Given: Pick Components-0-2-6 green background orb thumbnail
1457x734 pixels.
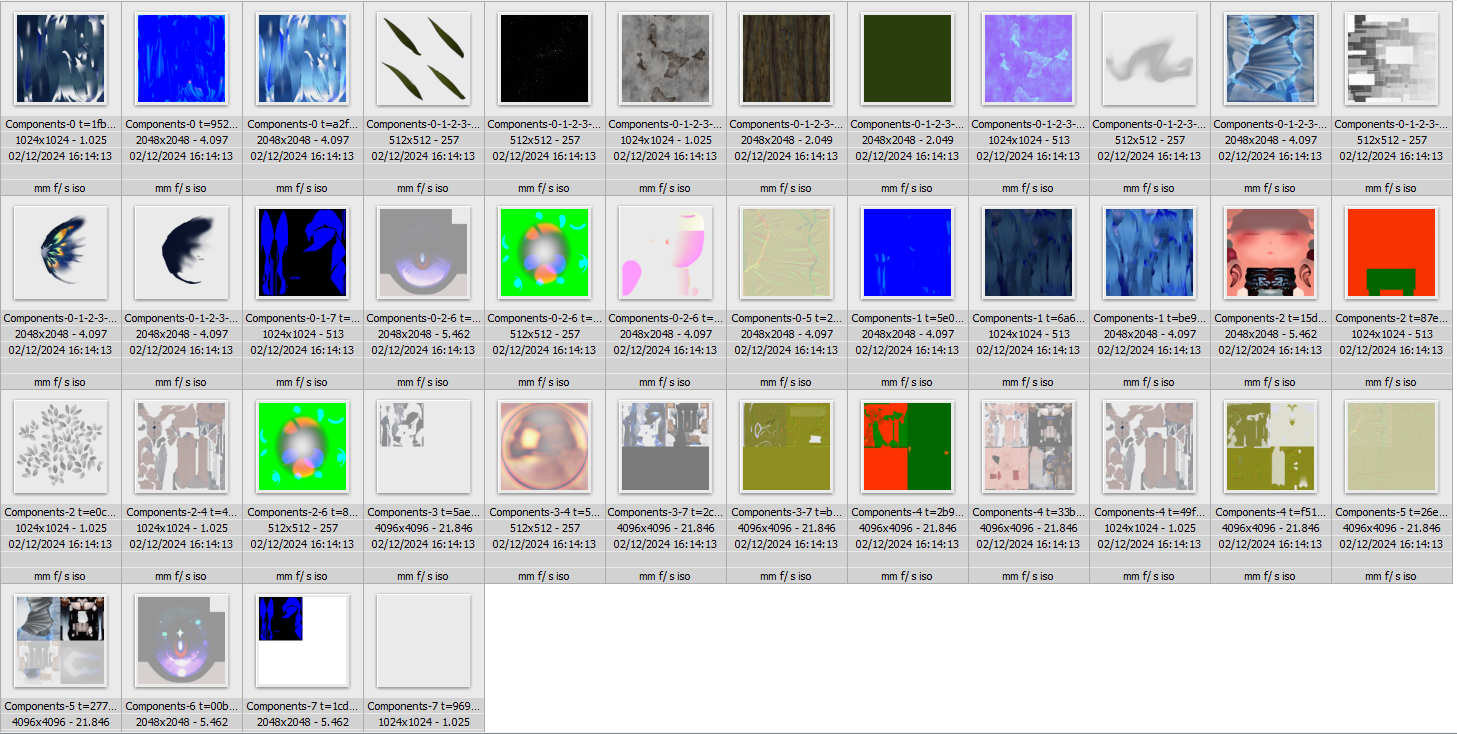Looking at the screenshot, I should [544, 252].
